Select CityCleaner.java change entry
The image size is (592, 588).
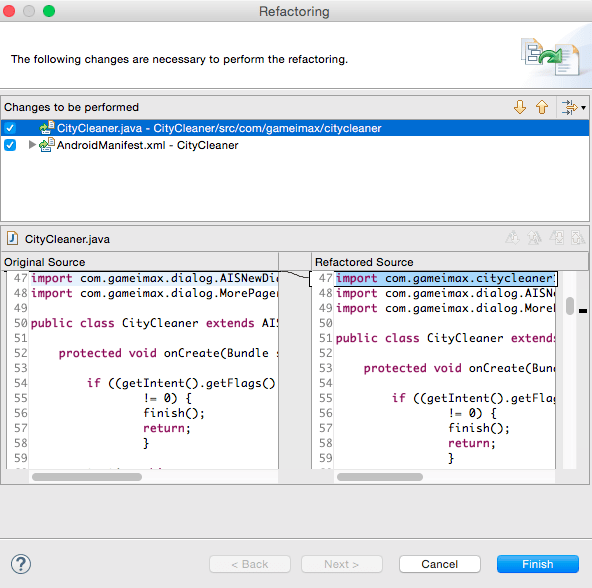click(219, 128)
